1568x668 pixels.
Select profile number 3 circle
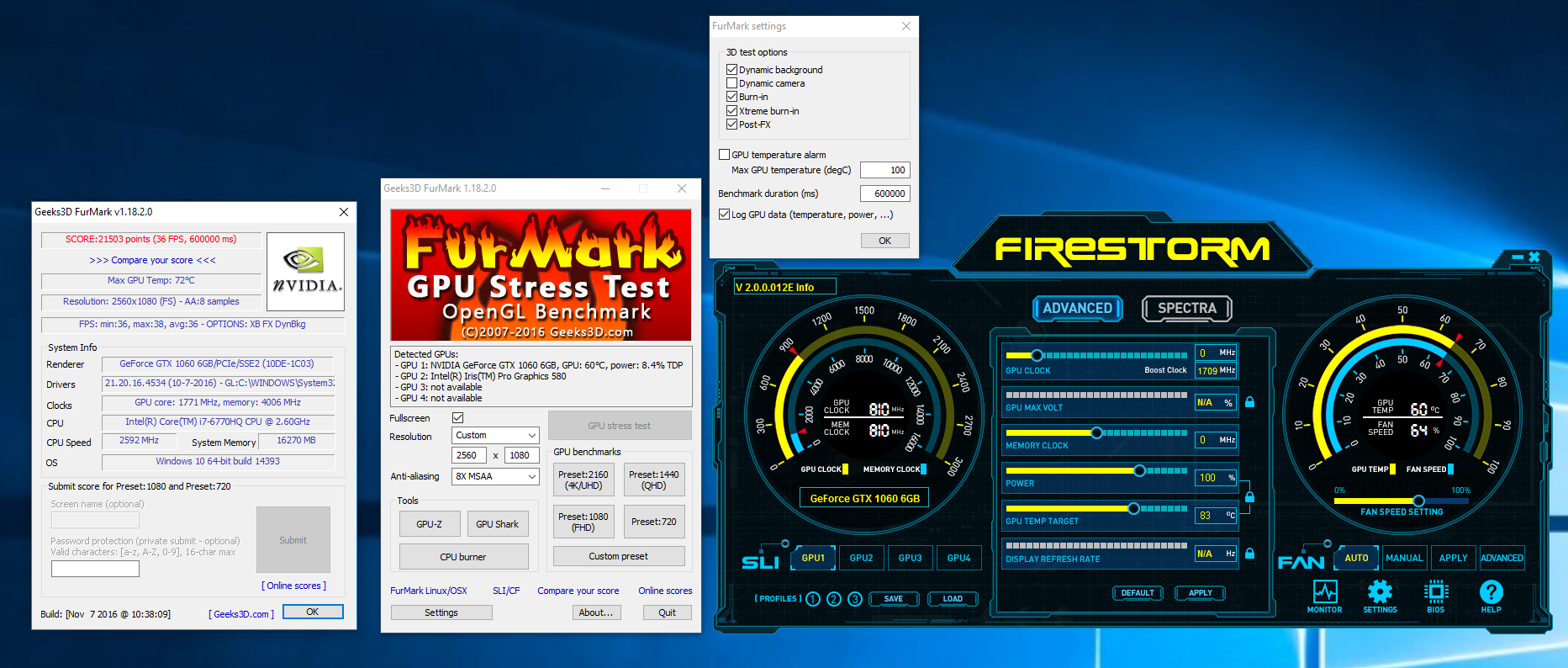[x=855, y=599]
